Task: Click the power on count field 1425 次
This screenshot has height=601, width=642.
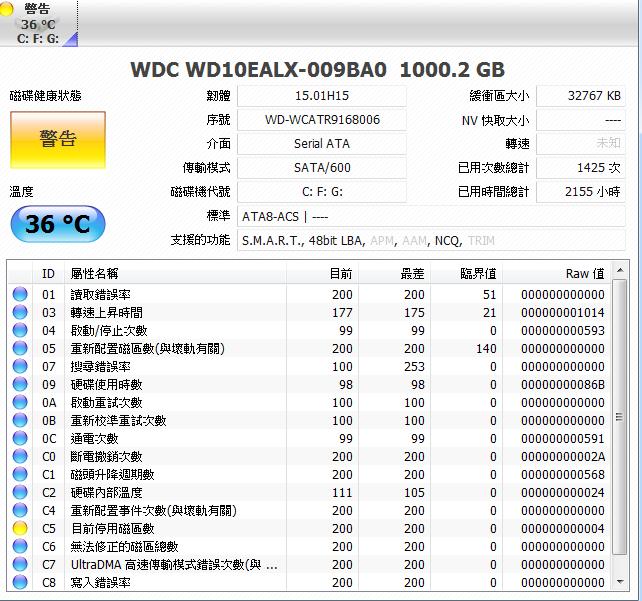Action: pyautogui.click(x=581, y=168)
